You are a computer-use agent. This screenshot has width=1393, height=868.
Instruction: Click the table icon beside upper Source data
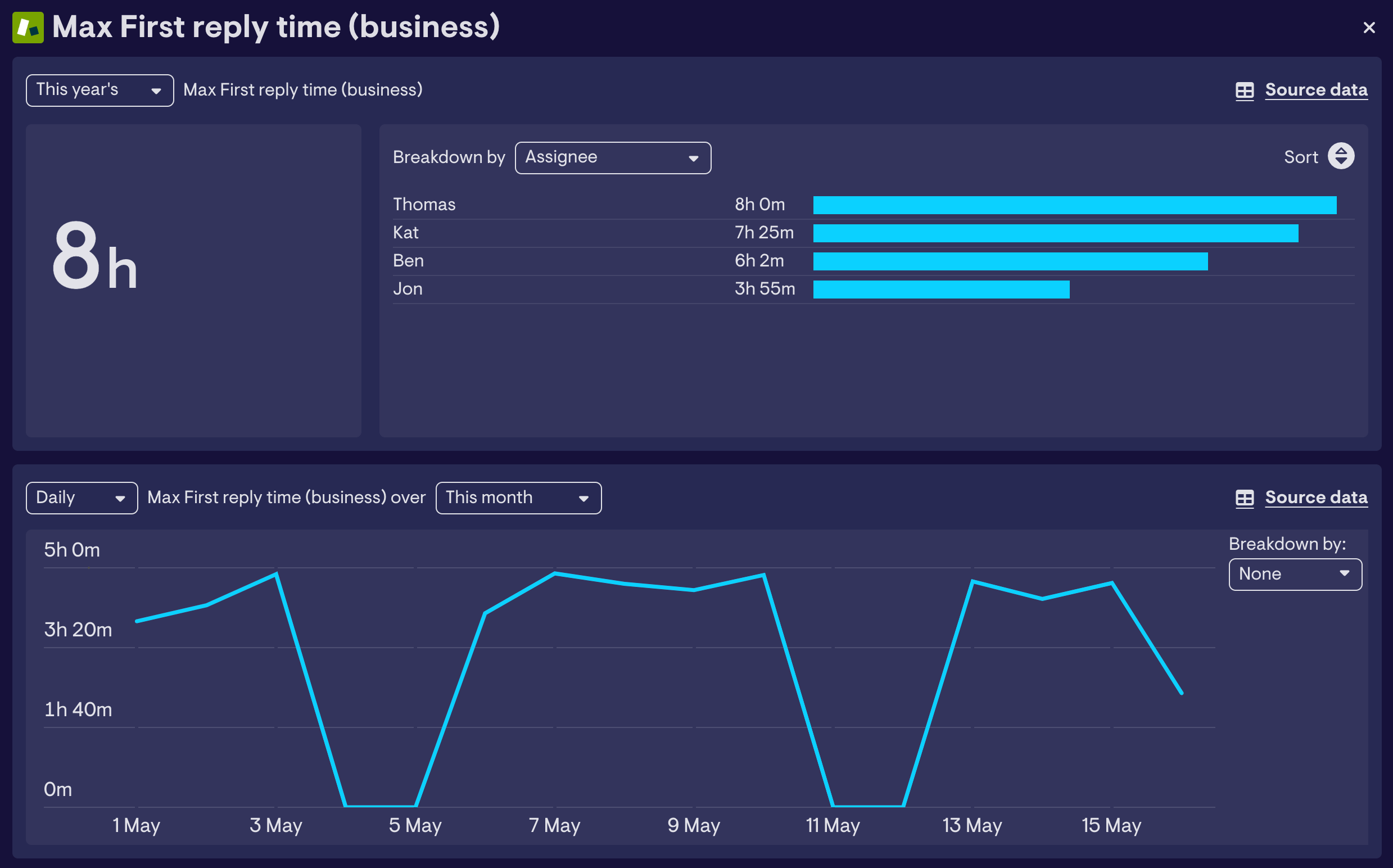click(x=1245, y=91)
